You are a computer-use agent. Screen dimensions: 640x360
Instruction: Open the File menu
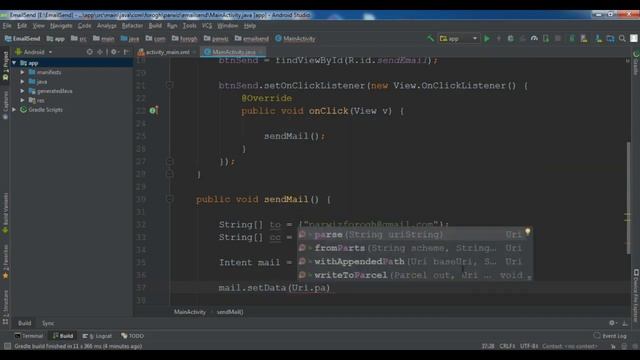(7, 25)
